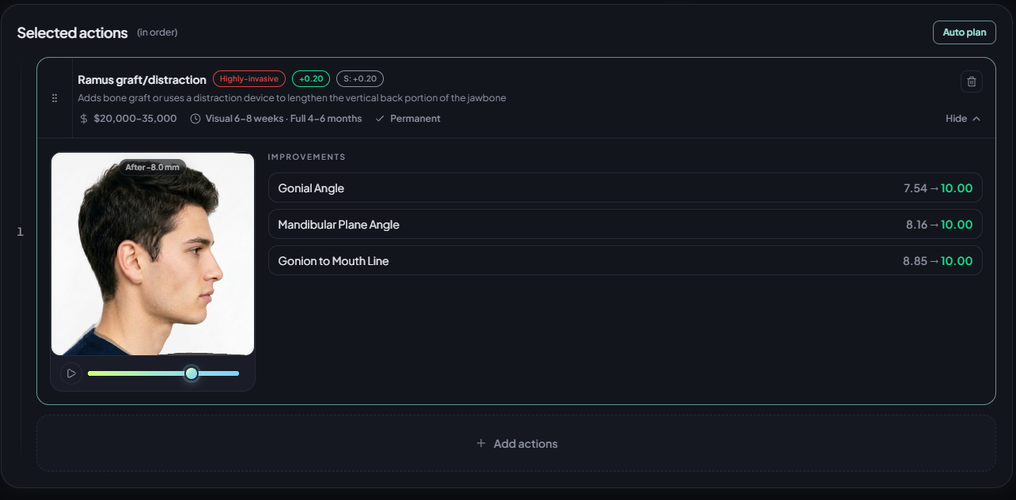Image resolution: width=1016 pixels, height=500 pixels.
Task: Click the Ramus graft/distraction title
Action: tap(142, 80)
